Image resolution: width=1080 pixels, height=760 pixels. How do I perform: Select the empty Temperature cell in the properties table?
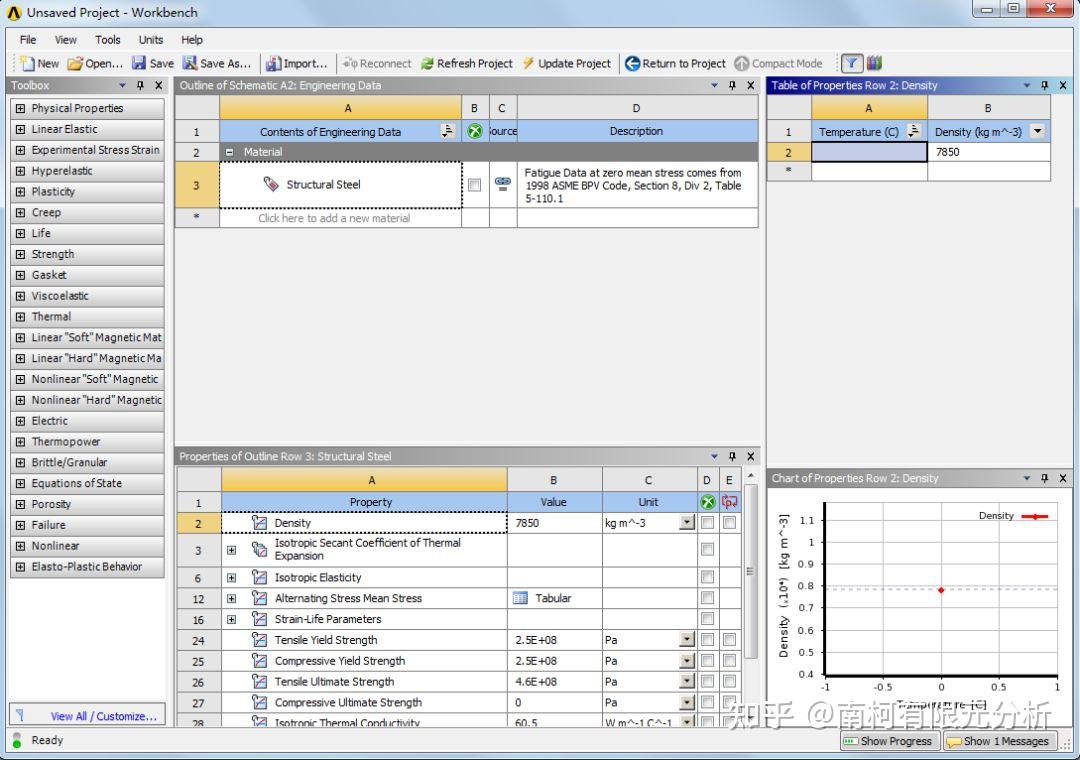click(x=868, y=152)
